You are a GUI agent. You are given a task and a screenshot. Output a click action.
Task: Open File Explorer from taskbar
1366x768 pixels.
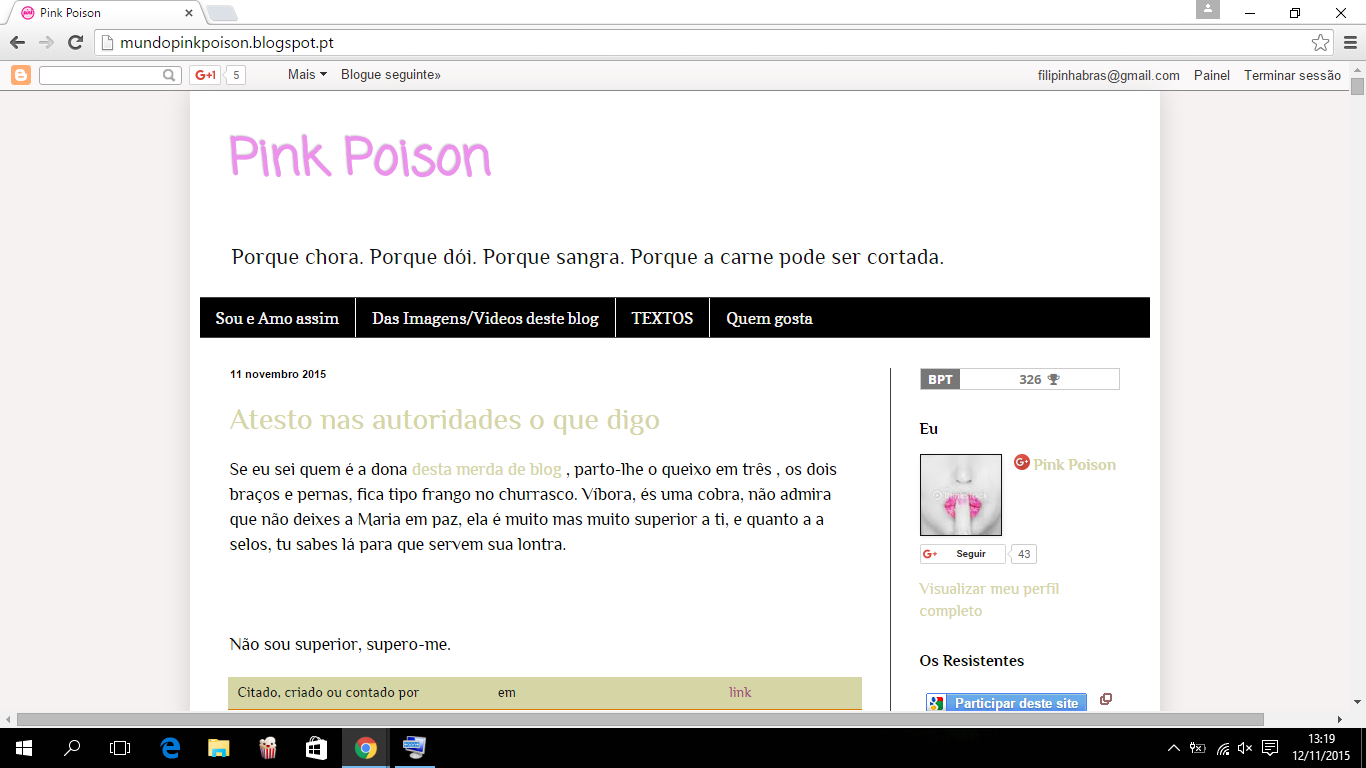pyautogui.click(x=219, y=747)
